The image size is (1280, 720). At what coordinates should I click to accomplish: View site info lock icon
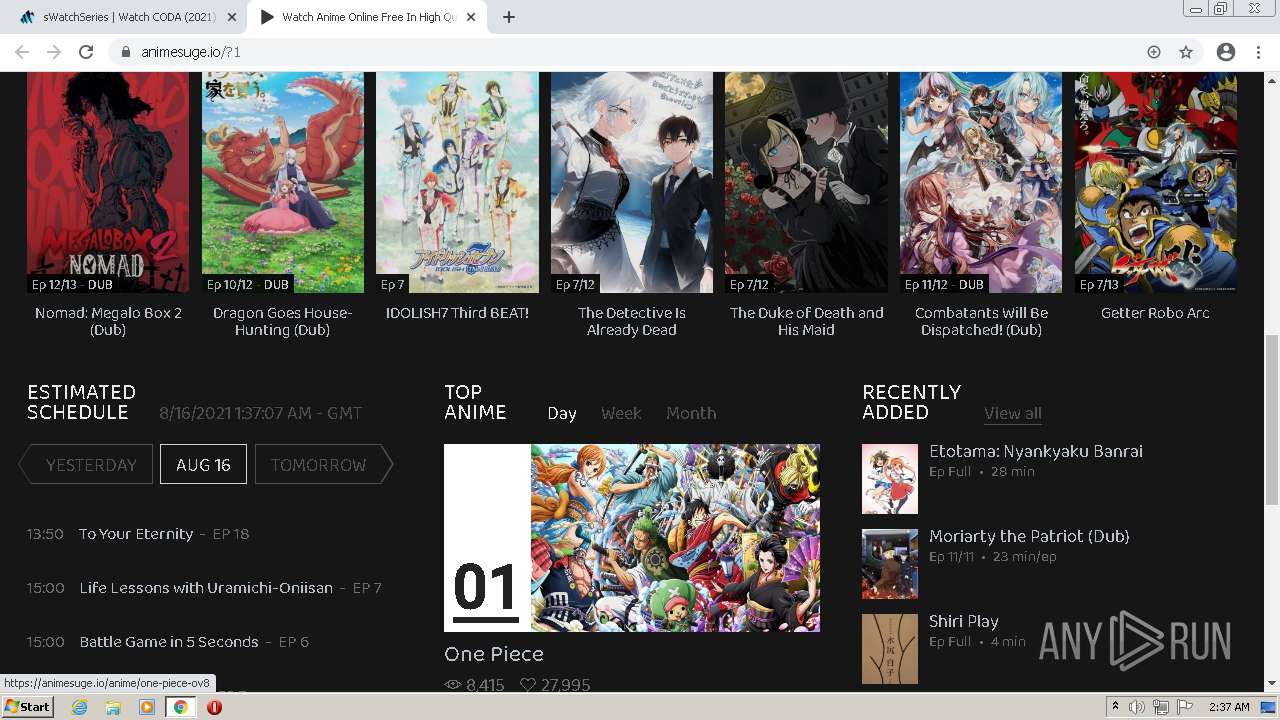(125, 52)
